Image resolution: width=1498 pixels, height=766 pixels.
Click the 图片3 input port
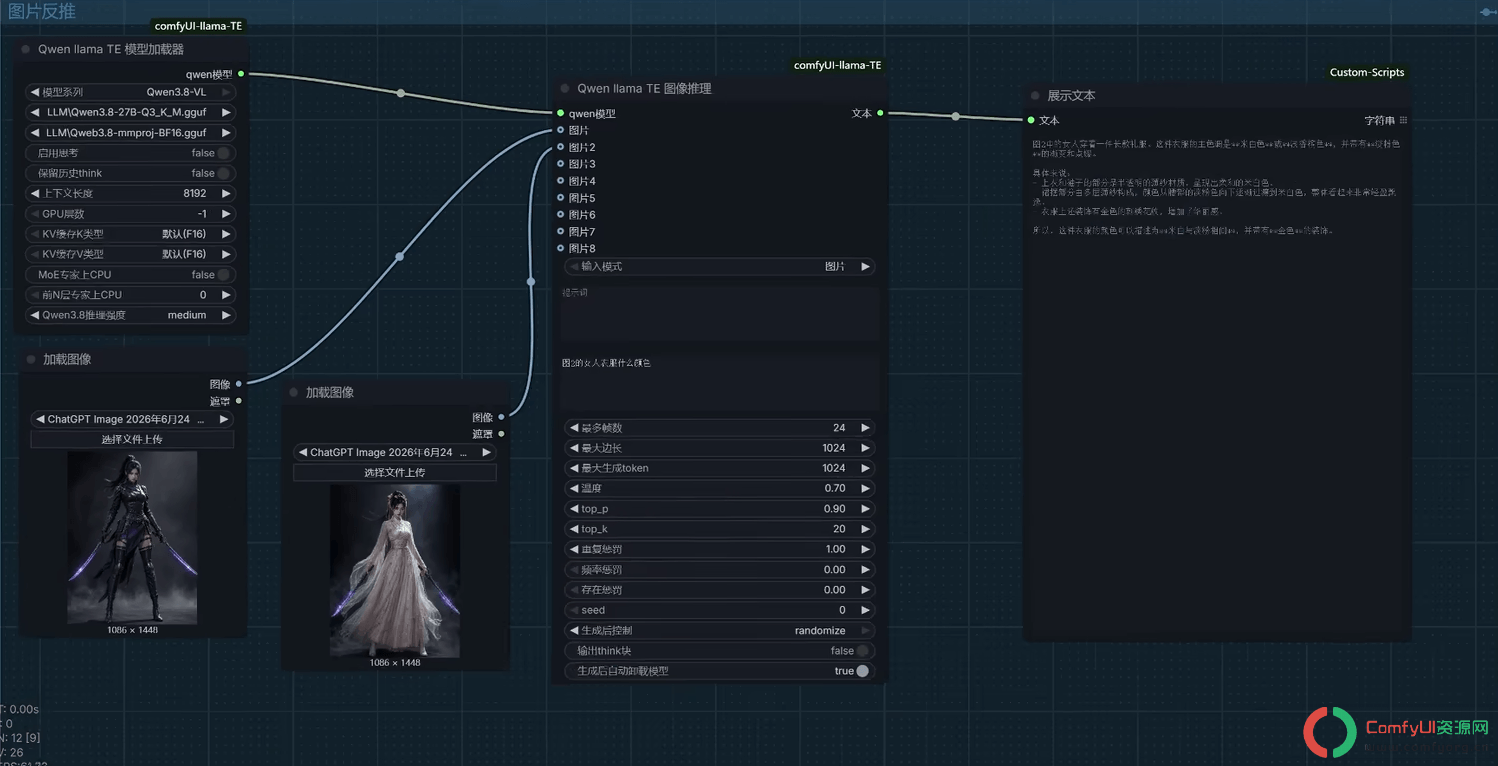point(561,164)
